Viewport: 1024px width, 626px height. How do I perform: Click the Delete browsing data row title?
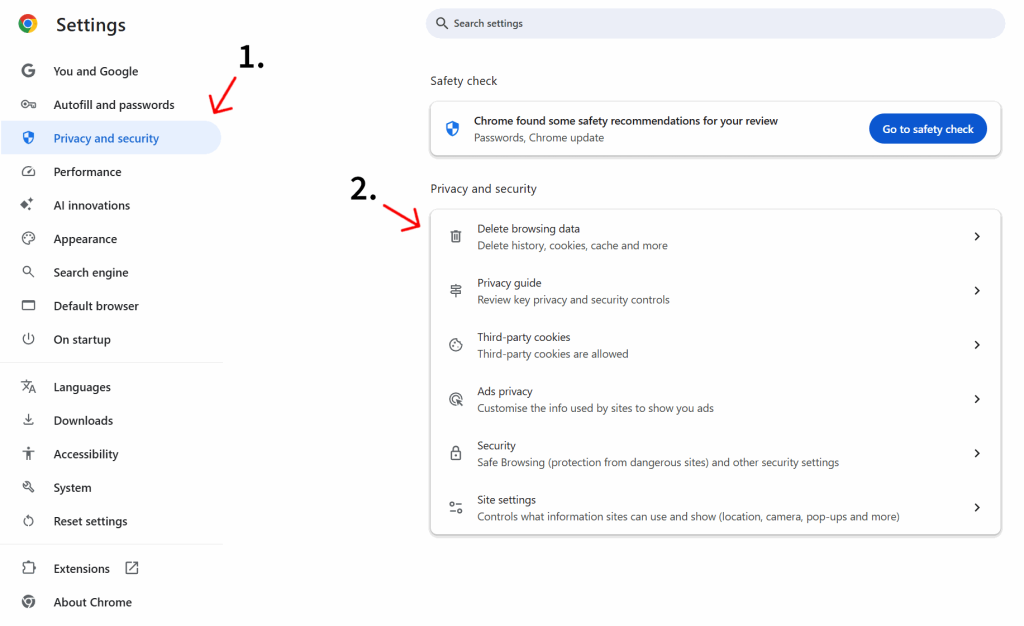click(528, 228)
